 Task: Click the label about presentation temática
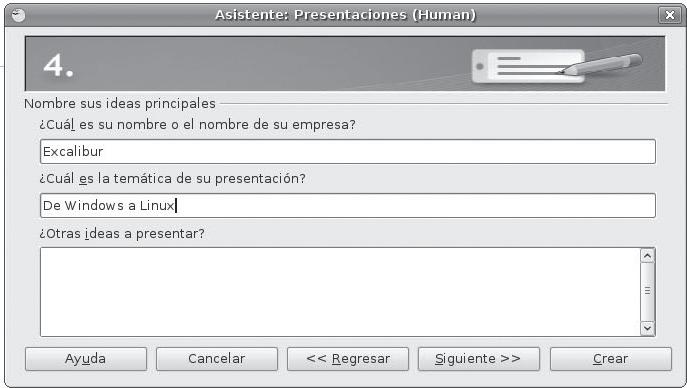172,179
